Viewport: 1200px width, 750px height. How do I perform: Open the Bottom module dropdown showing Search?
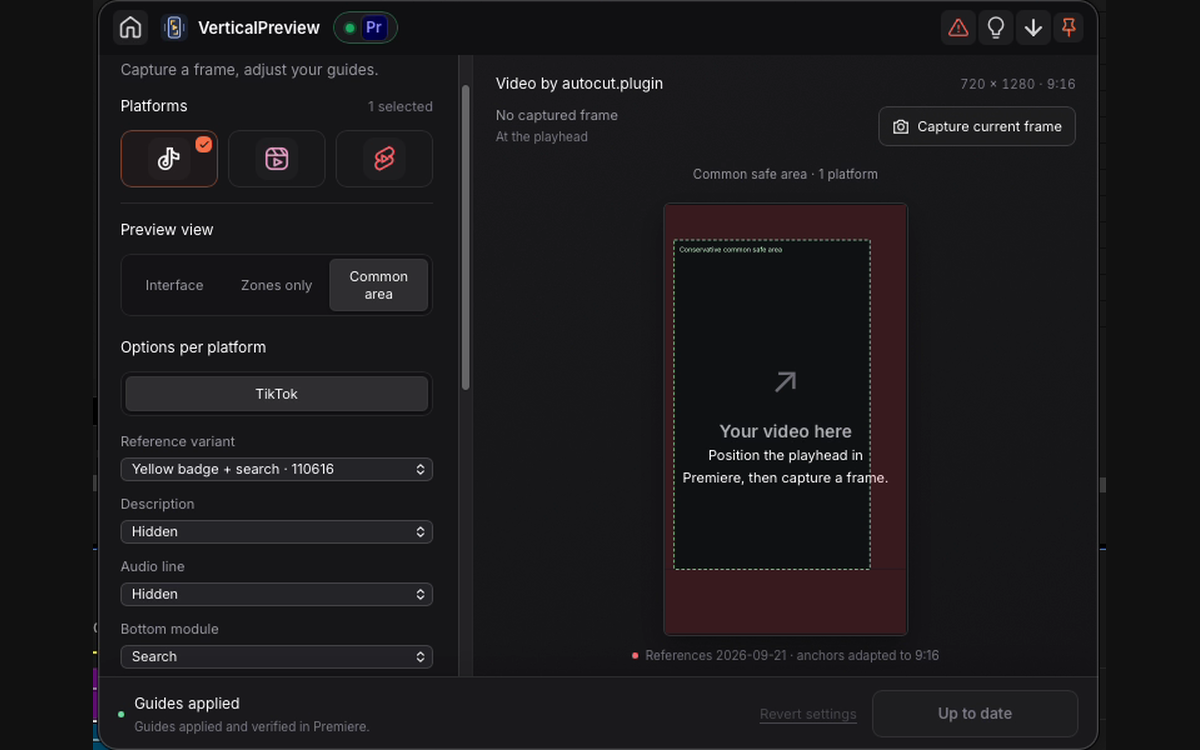pyautogui.click(x=276, y=657)
